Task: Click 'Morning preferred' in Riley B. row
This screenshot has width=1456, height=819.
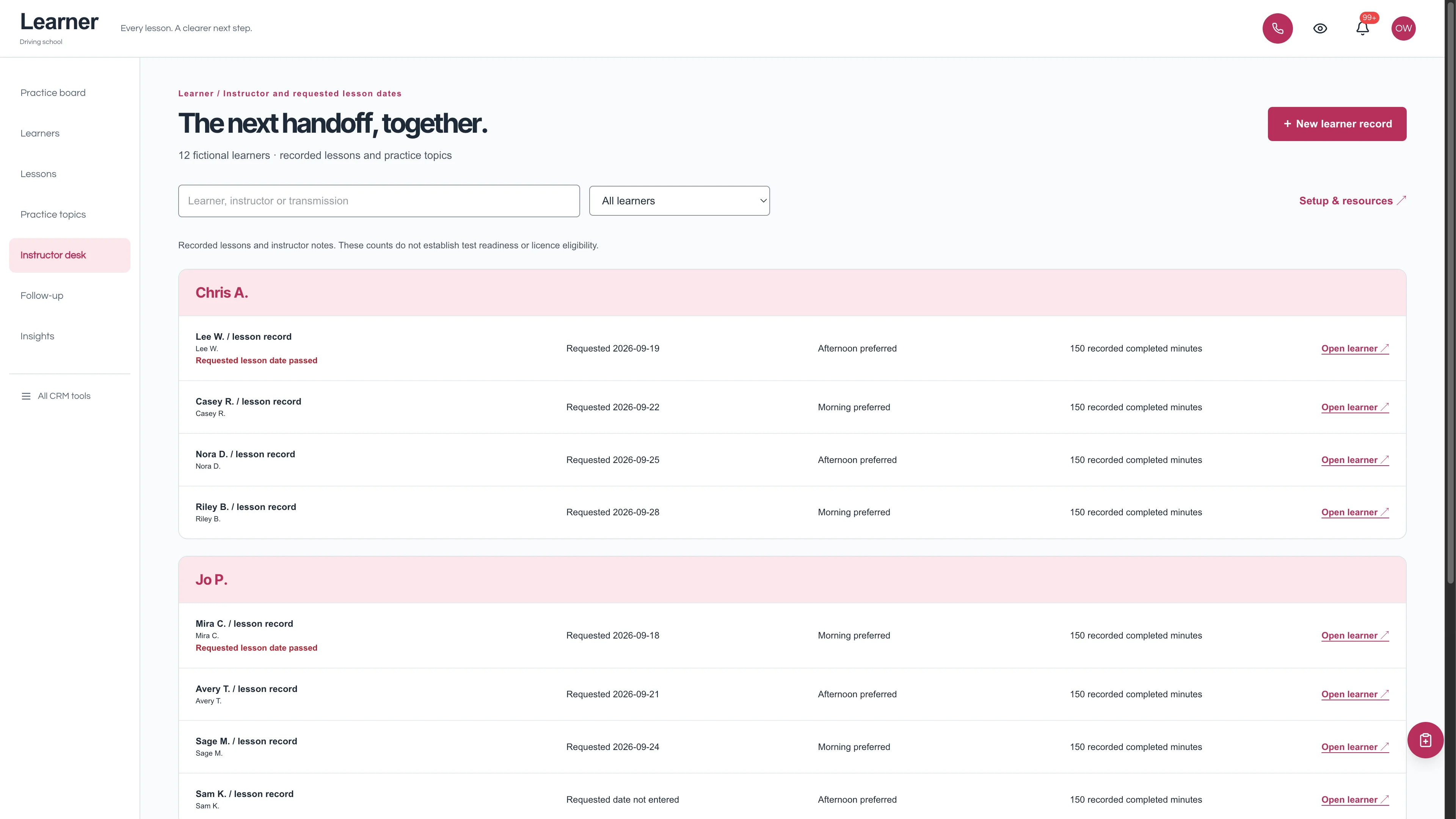Action: [x=854, y=513]
